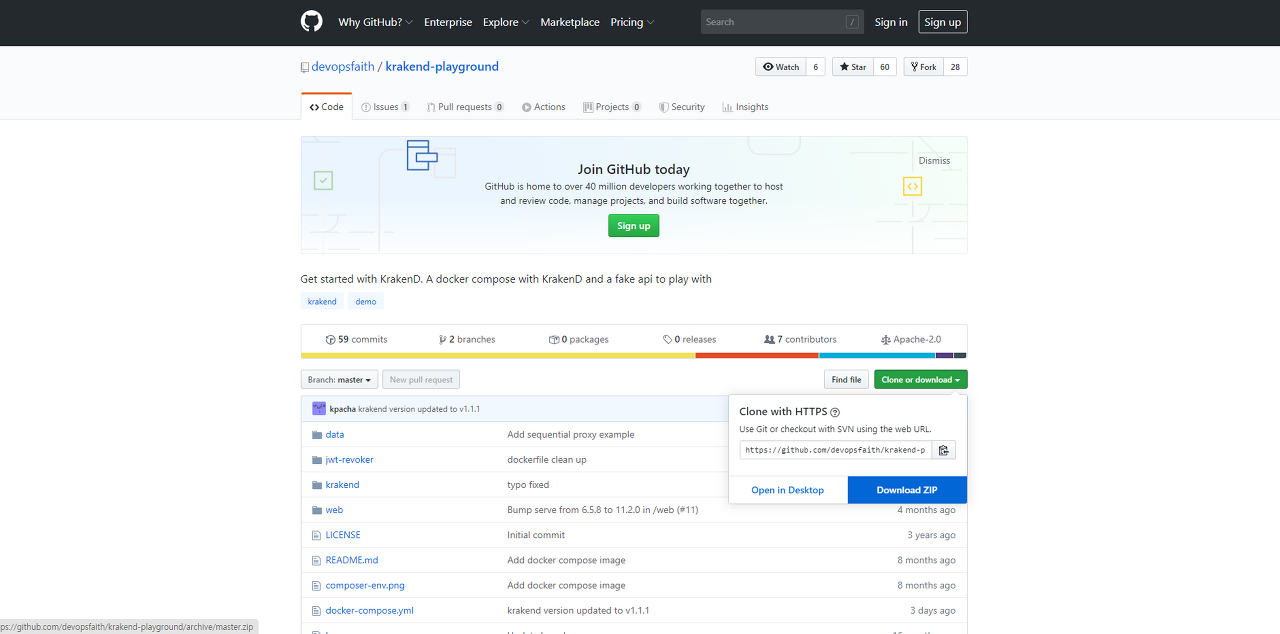Open Marketplace nav link
Image resolution: width=1280 pixels, height=634 pixels.
tap(570, 22)
